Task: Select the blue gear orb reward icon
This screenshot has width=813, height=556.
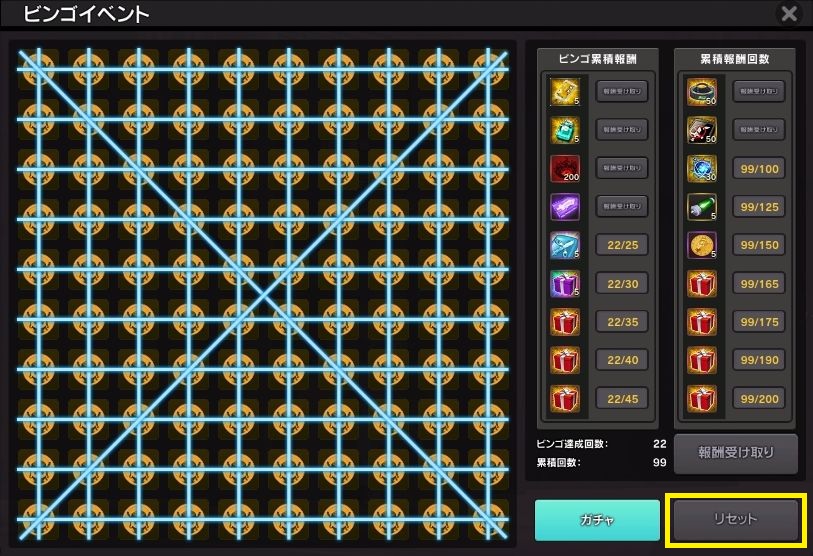Action: (x=702, y=168)
